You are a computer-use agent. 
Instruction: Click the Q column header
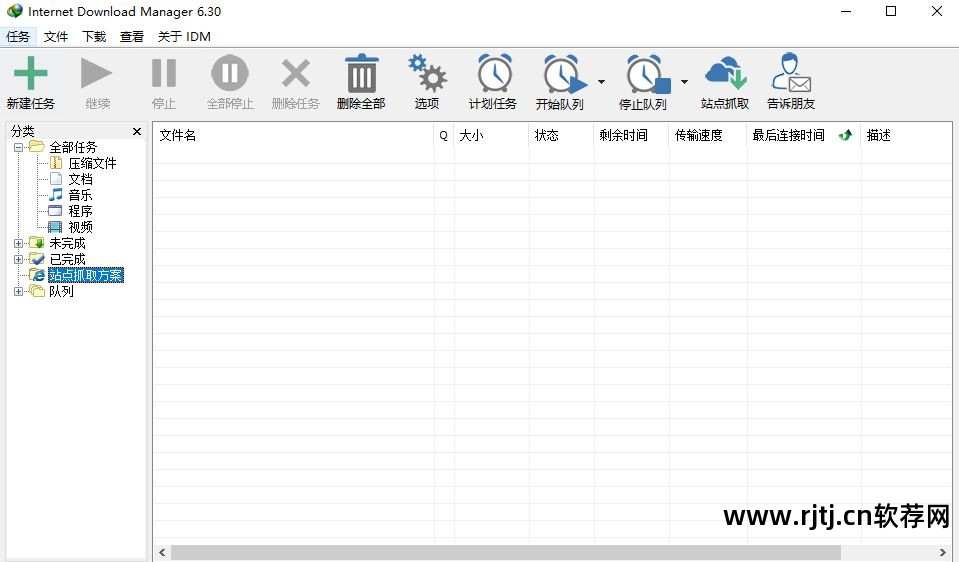(443, 135)
